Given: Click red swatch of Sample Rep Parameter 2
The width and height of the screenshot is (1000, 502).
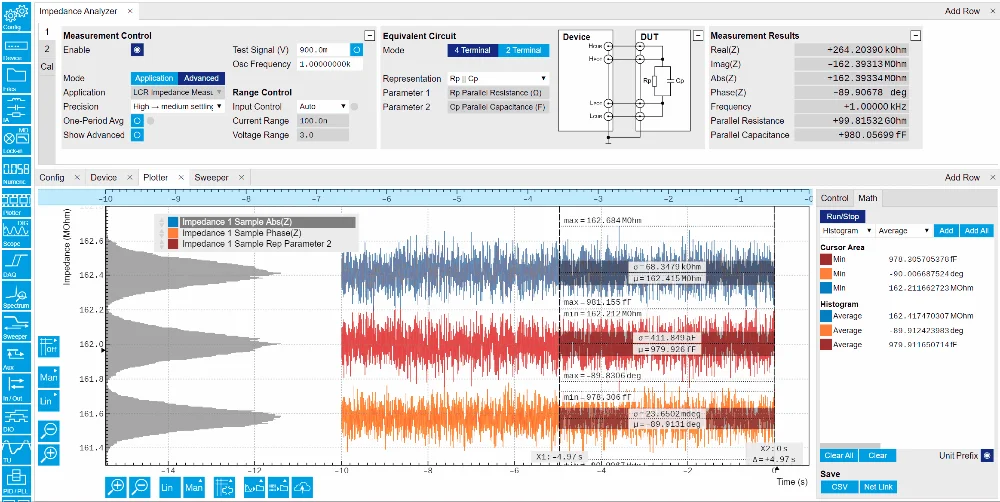Looking at the screenshot, I should [x=175, y=244].
